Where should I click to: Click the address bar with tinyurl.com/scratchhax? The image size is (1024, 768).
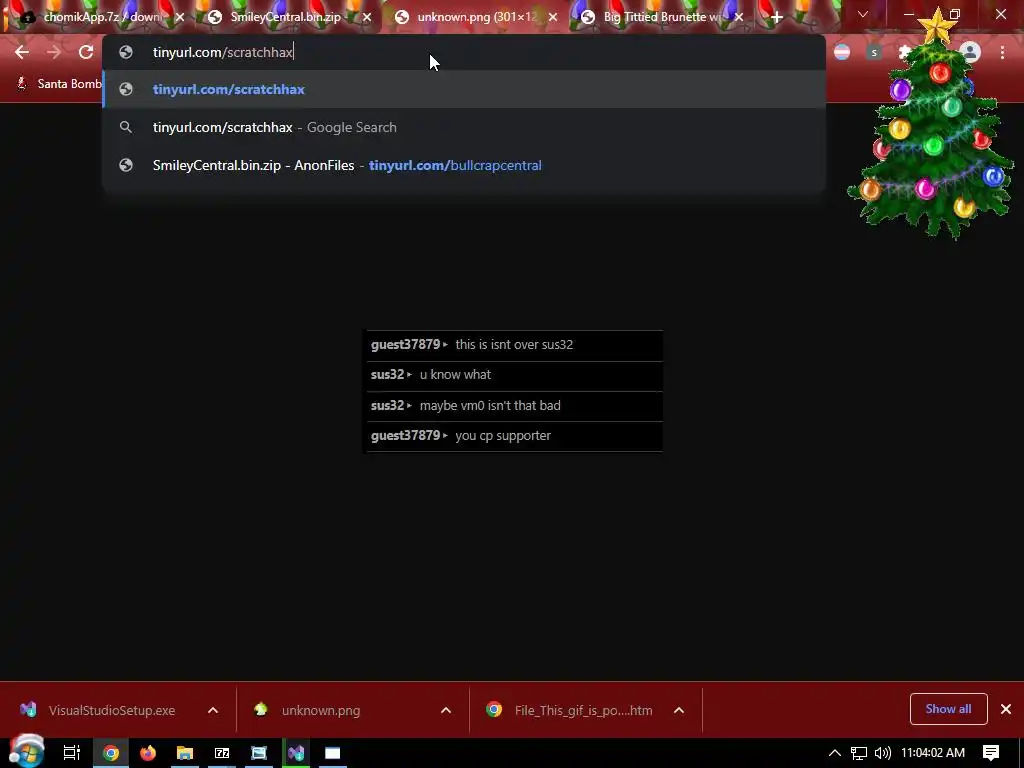click(x=464, y=52)
